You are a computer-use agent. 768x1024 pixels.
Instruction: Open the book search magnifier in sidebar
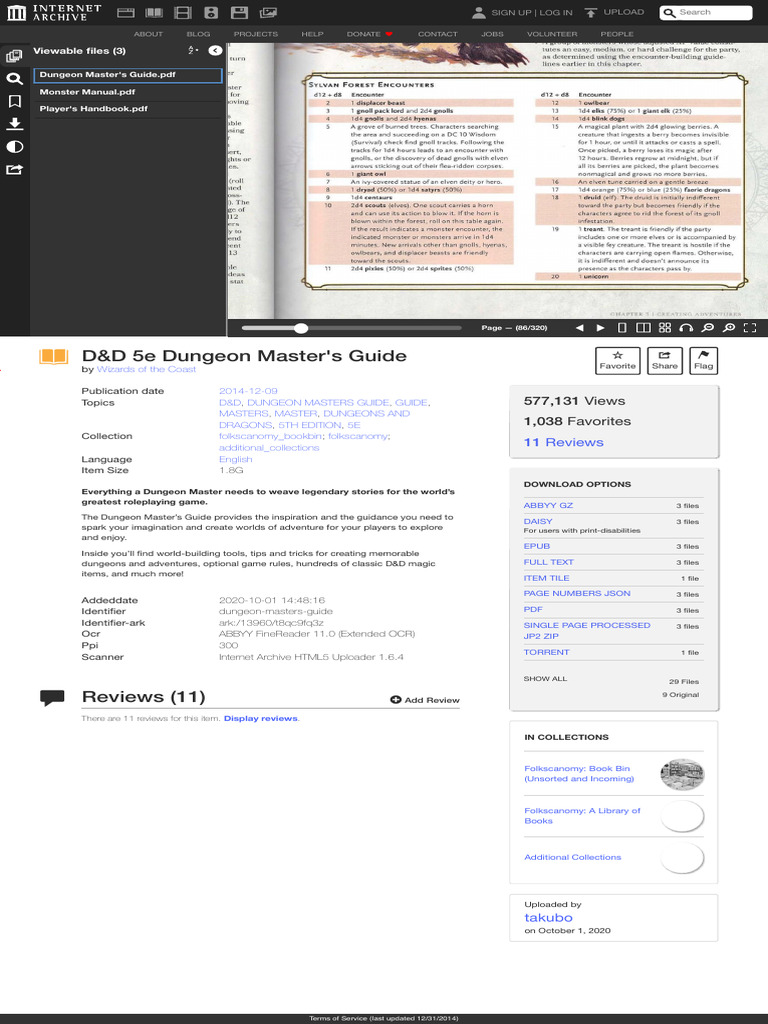click(x=14, y=79)
